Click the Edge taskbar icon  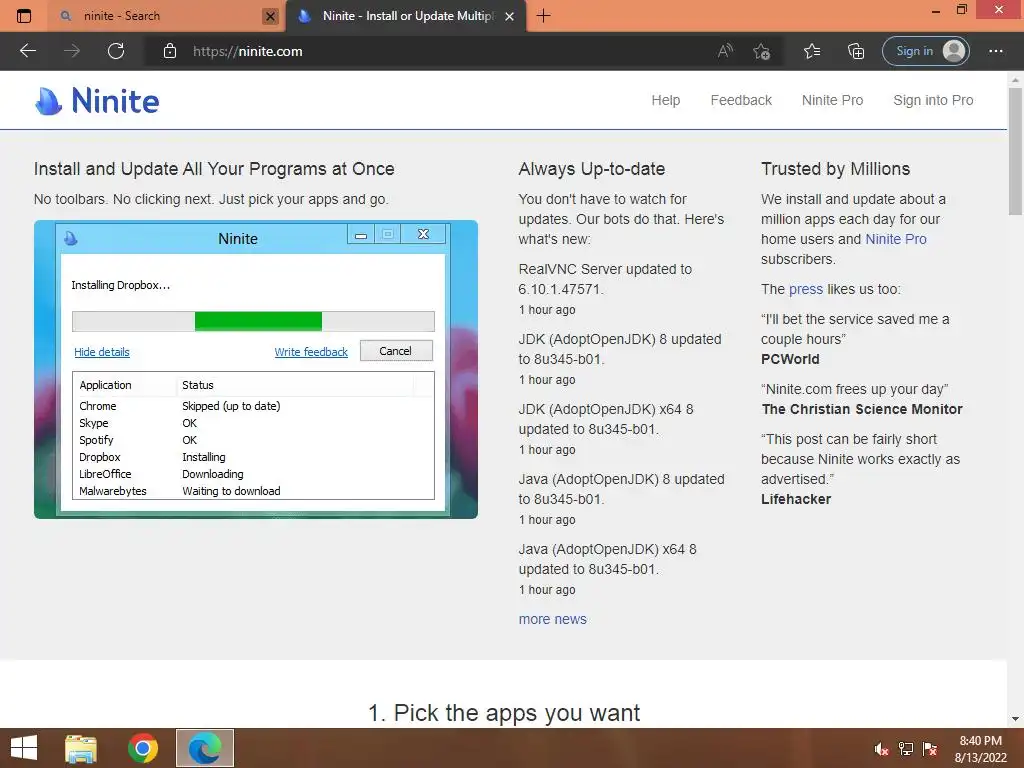pos(205,748)
